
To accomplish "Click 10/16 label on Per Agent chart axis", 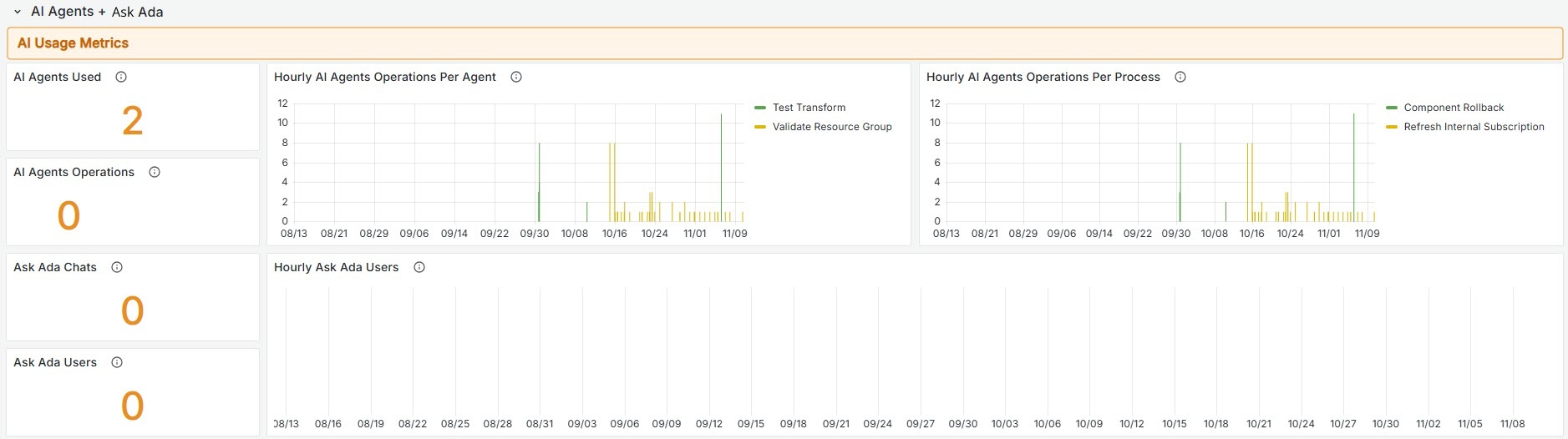I will pyautogui.click(x=615, y=234).
